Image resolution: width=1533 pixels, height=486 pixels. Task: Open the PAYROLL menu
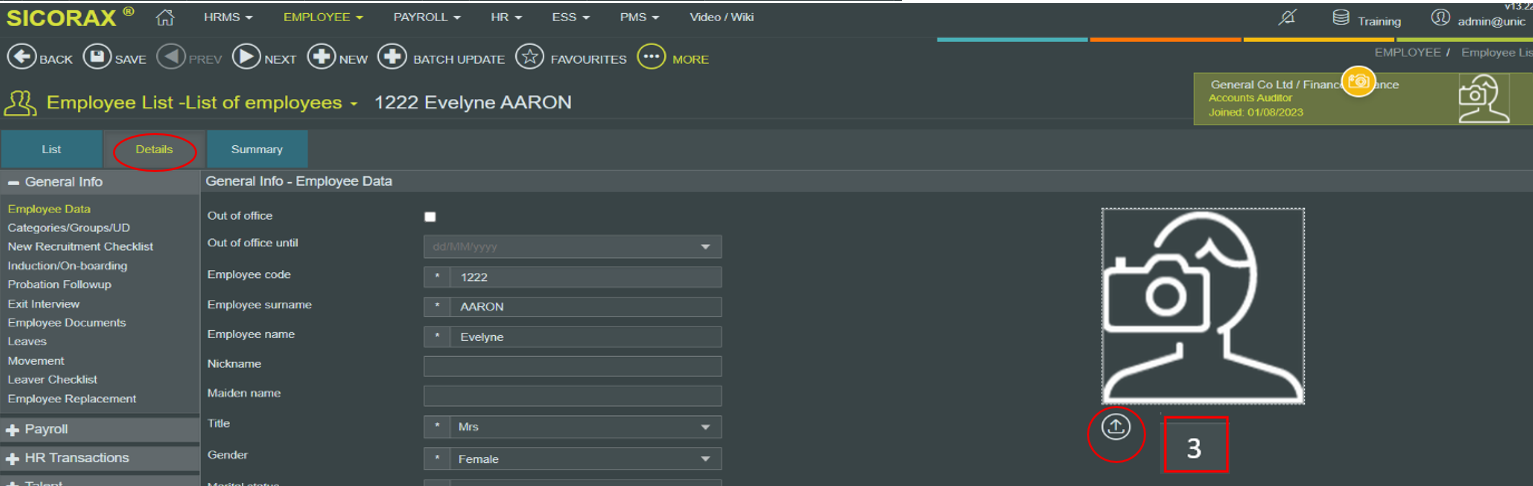(x=427, y=18)
